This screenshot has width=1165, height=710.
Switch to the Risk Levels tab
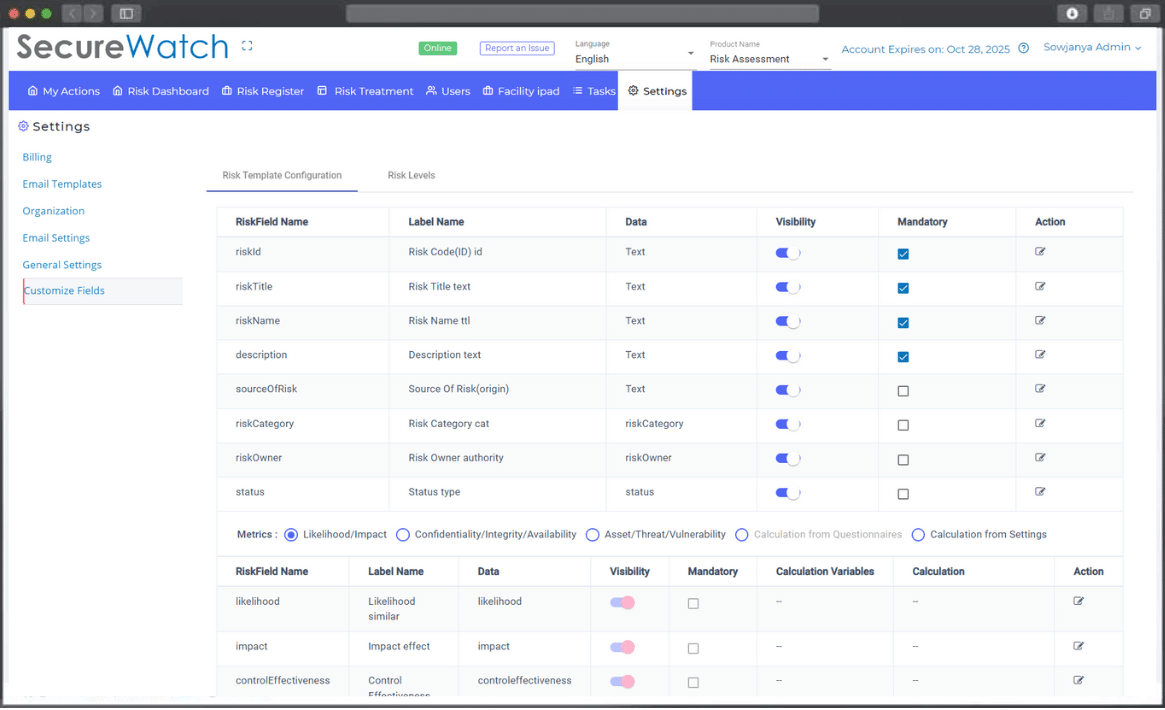pos(411,174)
